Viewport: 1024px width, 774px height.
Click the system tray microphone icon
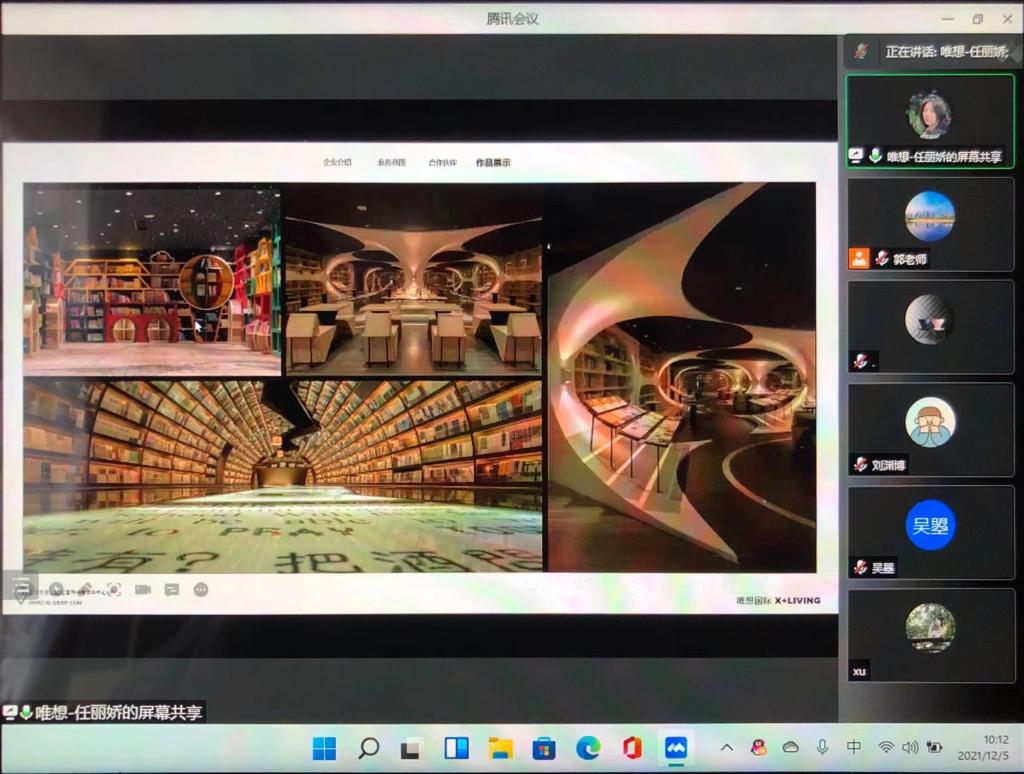[x=822, y=747]
